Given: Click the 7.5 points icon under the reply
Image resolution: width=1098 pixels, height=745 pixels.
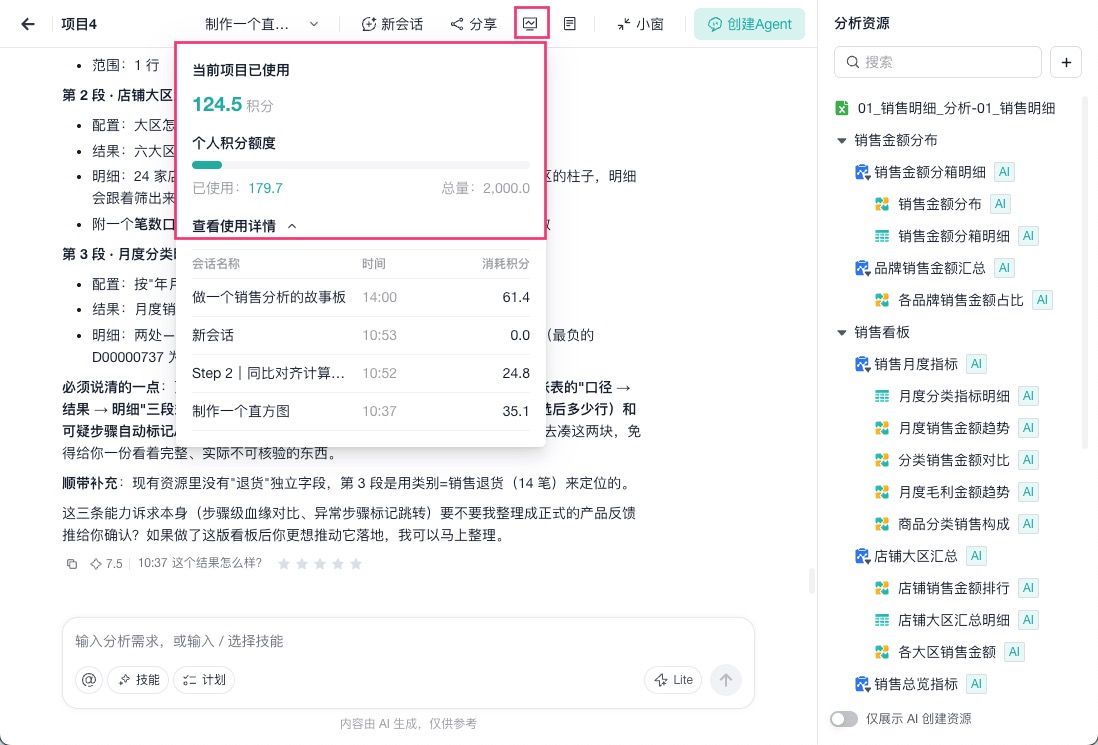Looking at the screenshot, I should 96,564.
